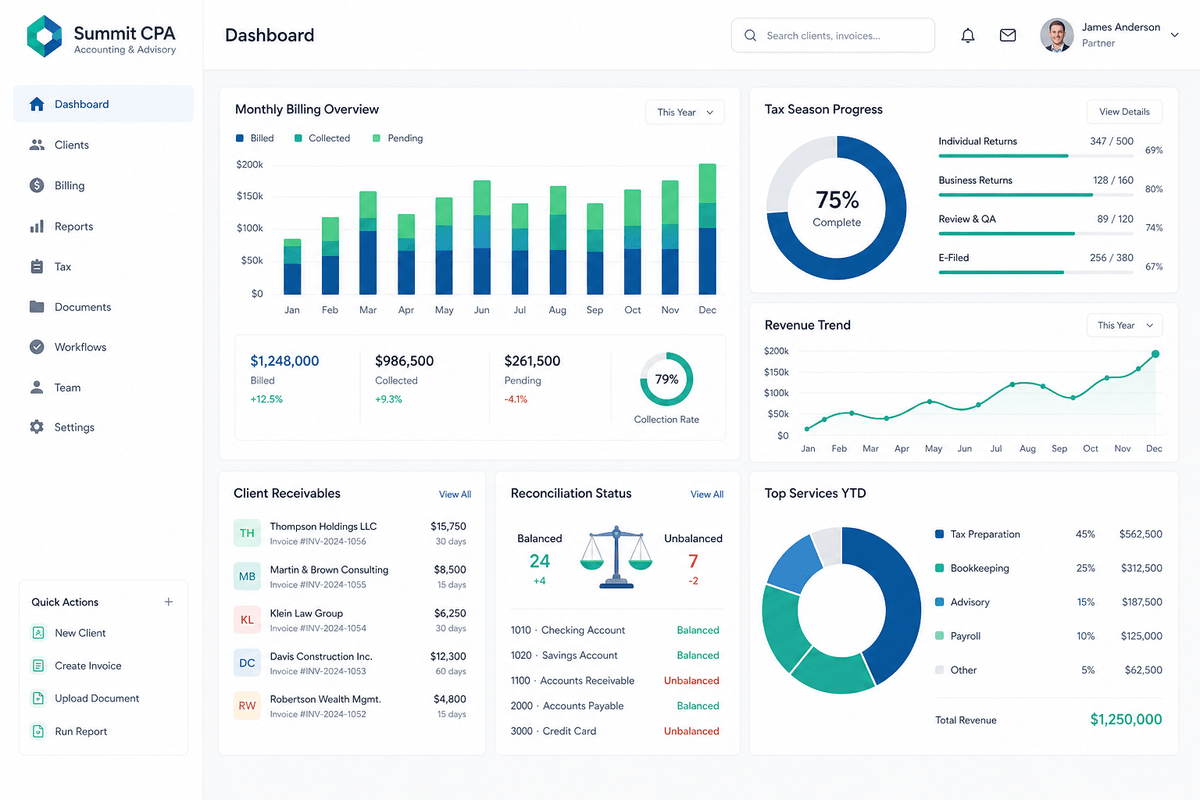Viewport: 1200px width, 800px height.
Task: Open Billing menu item
Action: click(103, 185)
